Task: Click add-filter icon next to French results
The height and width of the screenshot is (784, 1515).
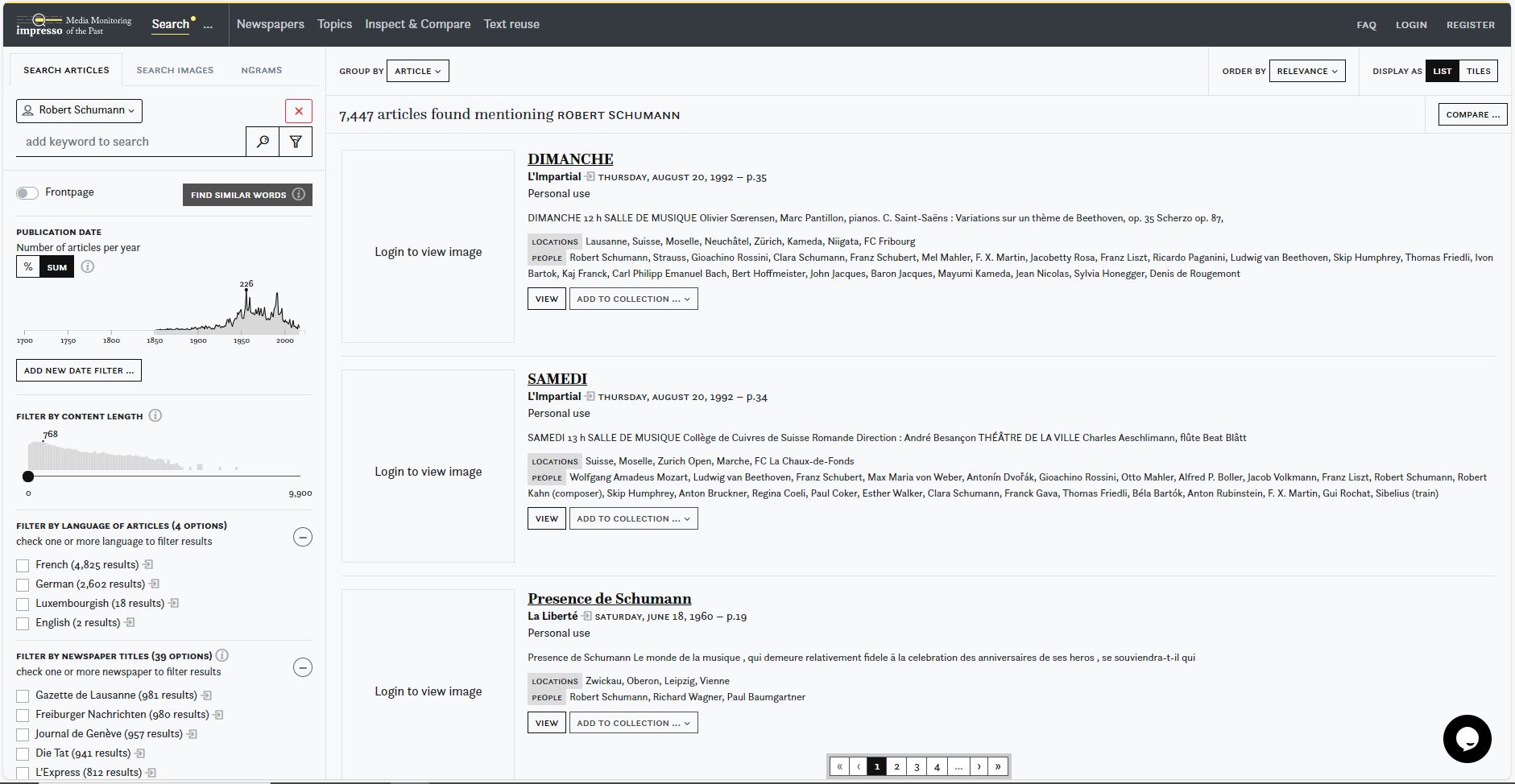Action: pyautogui.click(x=148, y=565)
